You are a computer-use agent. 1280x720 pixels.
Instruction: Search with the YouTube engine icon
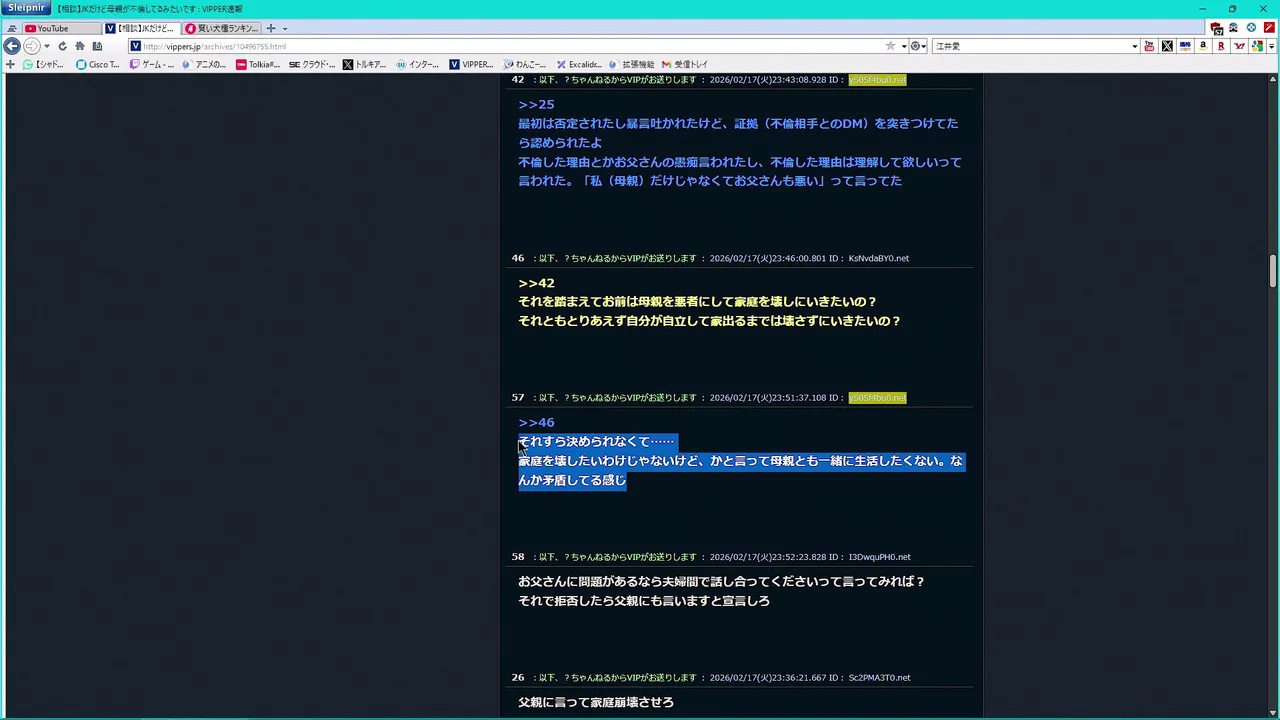1149,46
